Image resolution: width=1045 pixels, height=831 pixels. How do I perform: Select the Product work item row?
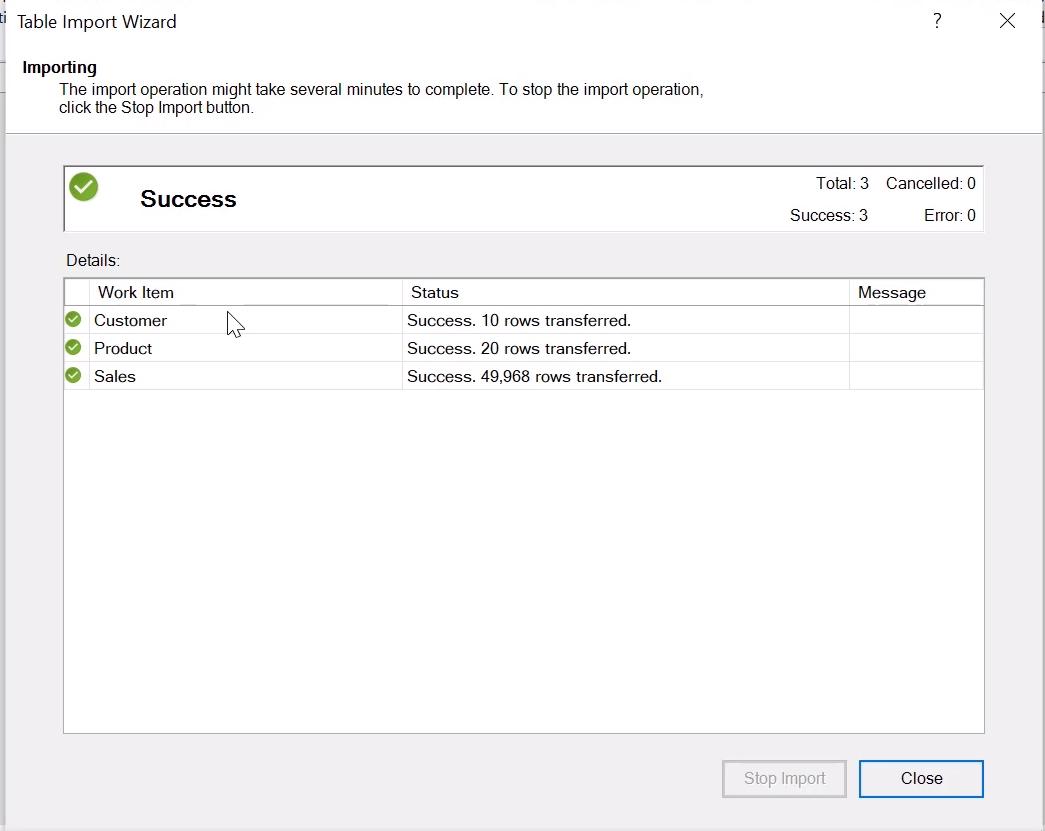click(123, 348)
